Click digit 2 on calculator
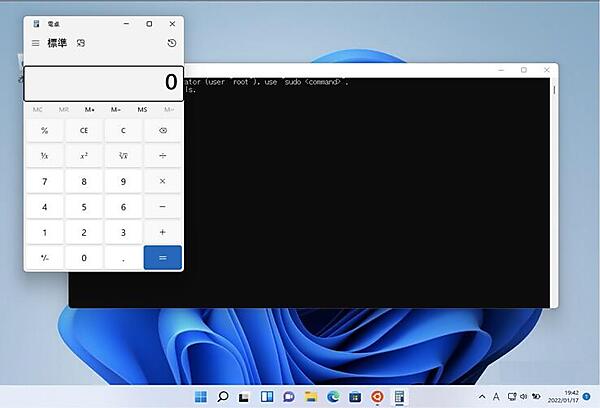Screen dimensions: 600x408 (x=84, y=232)
